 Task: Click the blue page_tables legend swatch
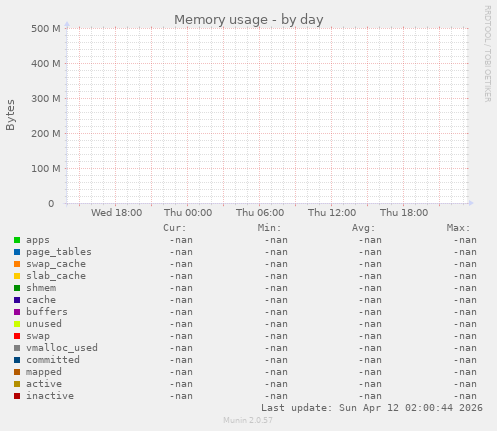tap(17, 252)
